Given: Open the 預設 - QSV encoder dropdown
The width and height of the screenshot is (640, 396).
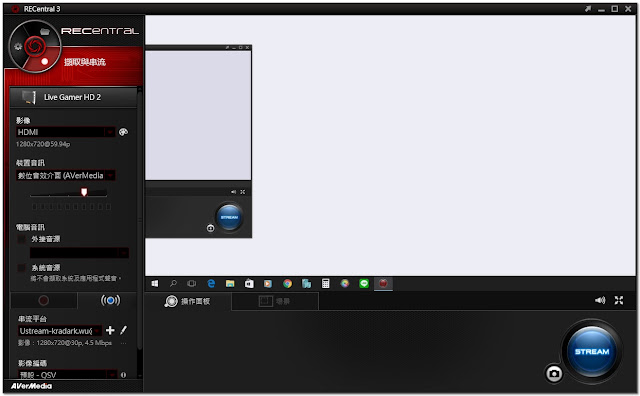Looking at the screenshot, I should (x=68, y=375).
